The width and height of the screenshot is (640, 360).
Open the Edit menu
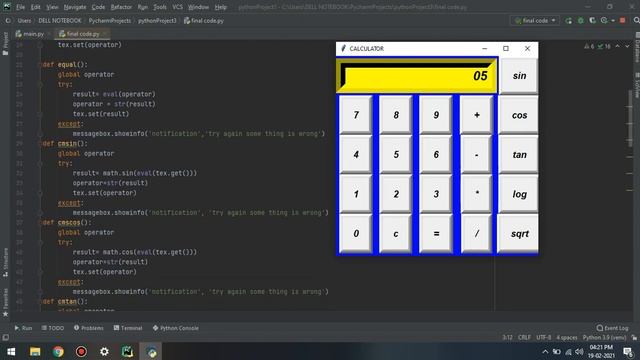pyautogui.click(x=36, y=7)
